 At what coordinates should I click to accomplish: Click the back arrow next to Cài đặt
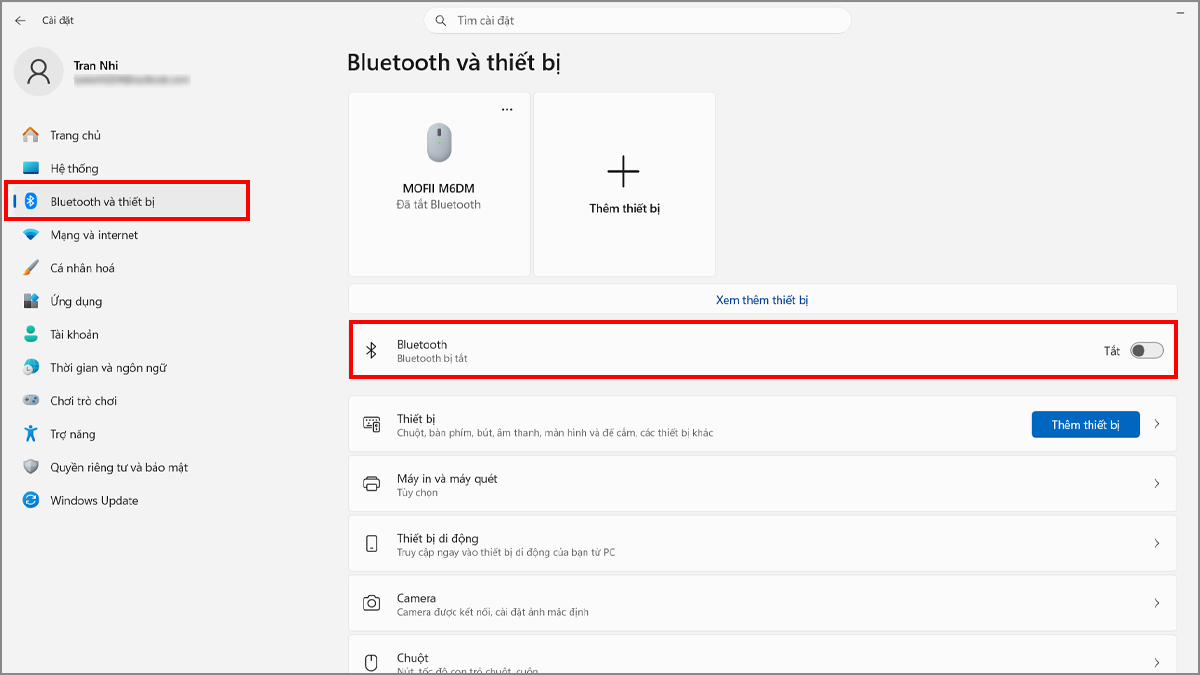(x=20, y=20)
